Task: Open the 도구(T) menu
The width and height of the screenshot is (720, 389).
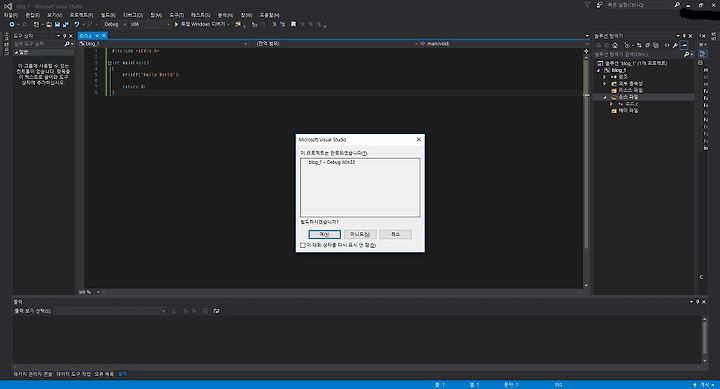Action: tap(176, 15)
